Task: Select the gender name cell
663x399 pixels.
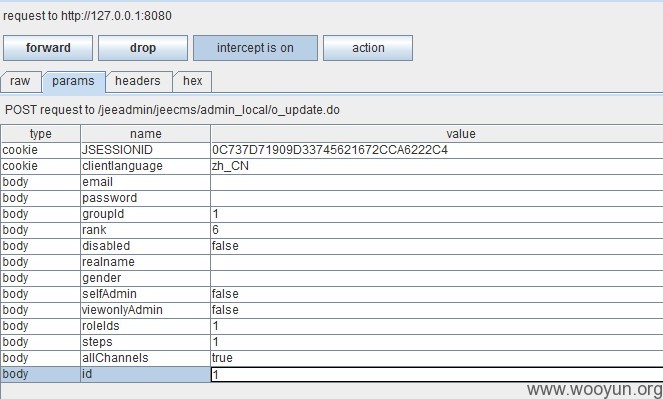Action: pos(145,279)
